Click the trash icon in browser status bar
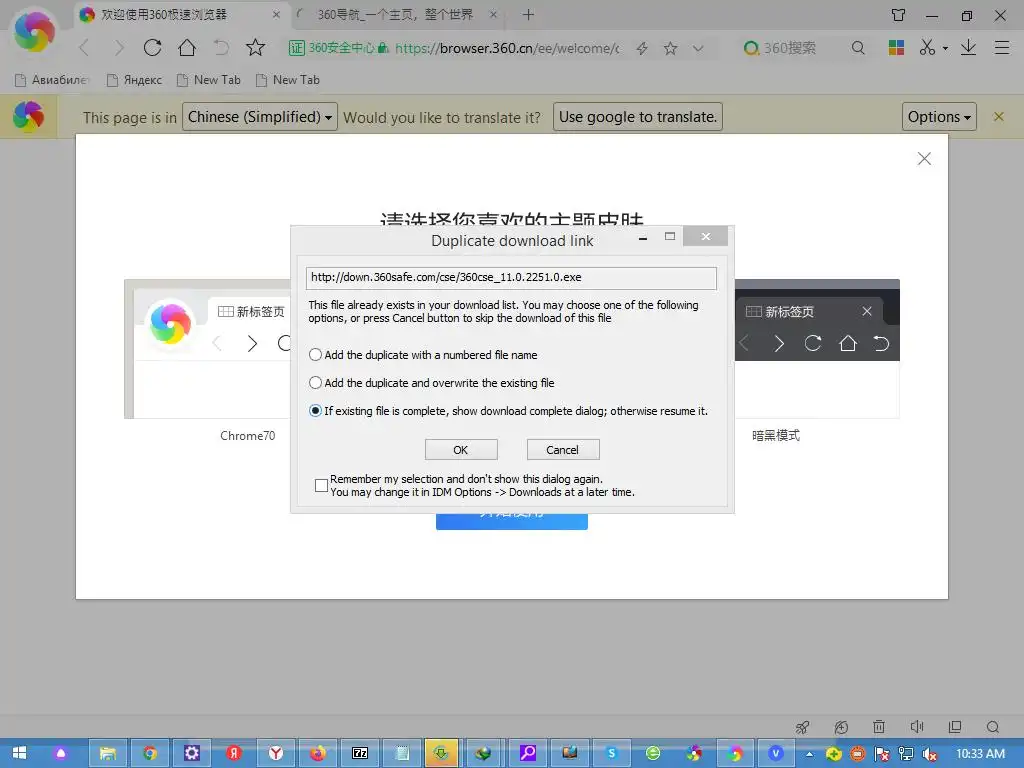1024x768 pixels. 879,727
